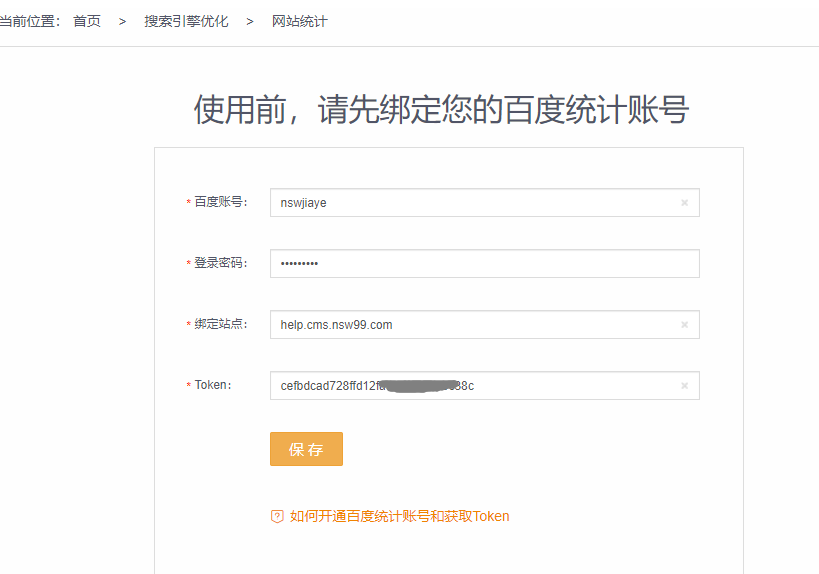Focus the 百度账号 input field

click(485, 203)
